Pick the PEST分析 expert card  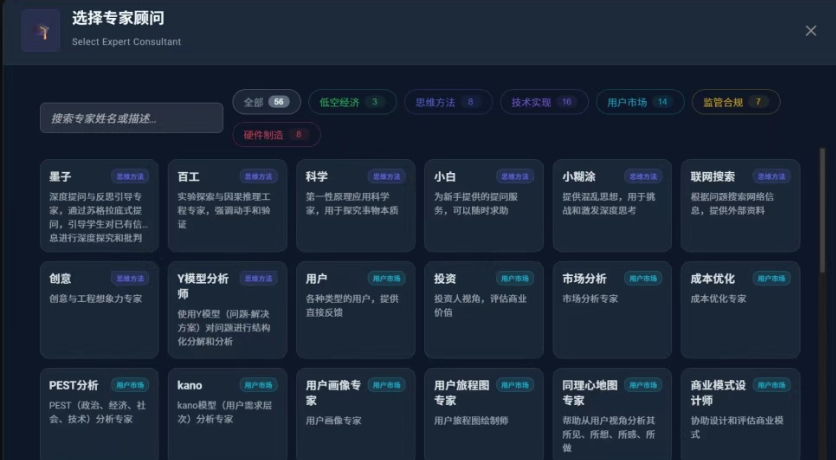[x=99, y=410]
